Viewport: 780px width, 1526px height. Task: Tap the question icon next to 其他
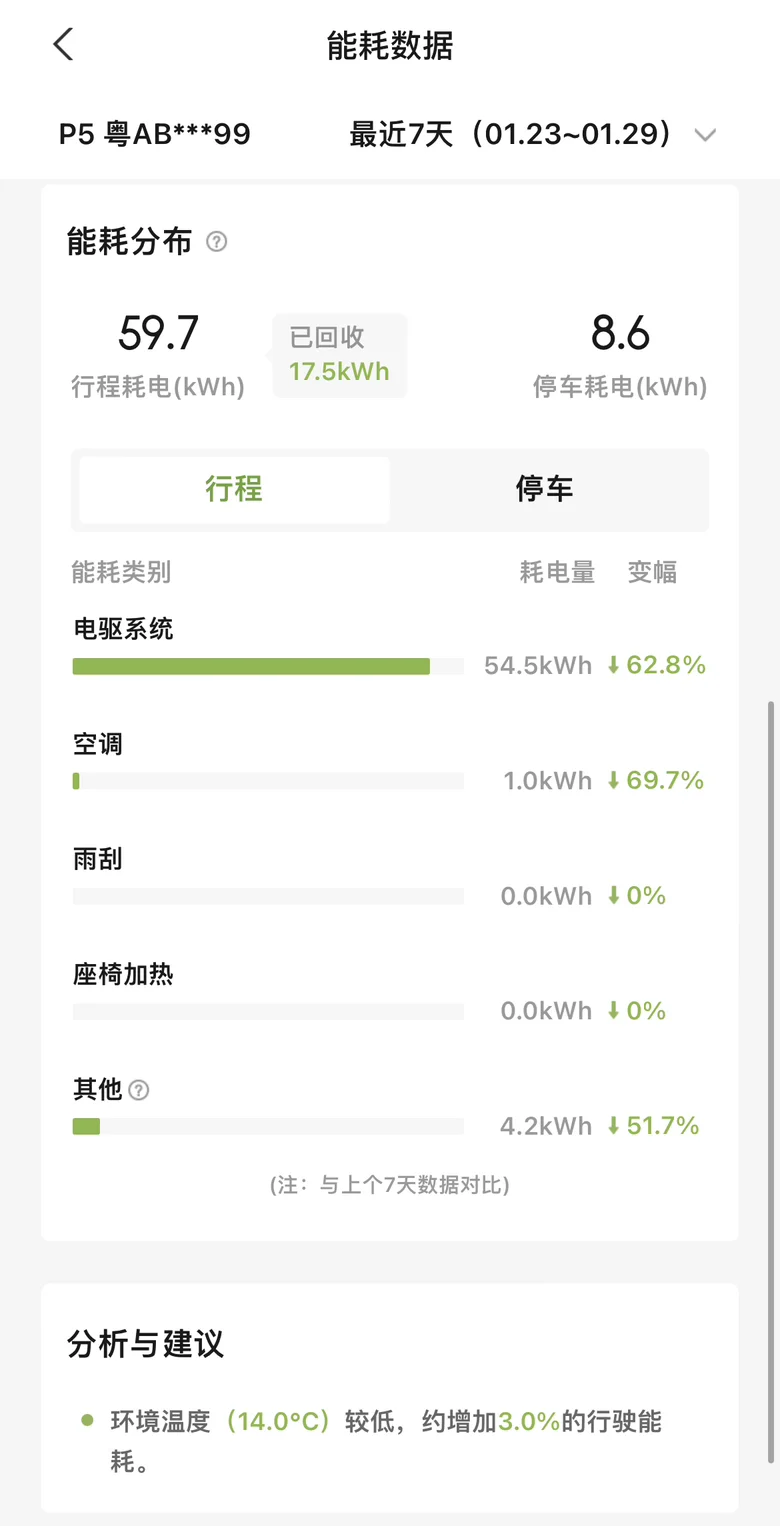[139, 1090]
